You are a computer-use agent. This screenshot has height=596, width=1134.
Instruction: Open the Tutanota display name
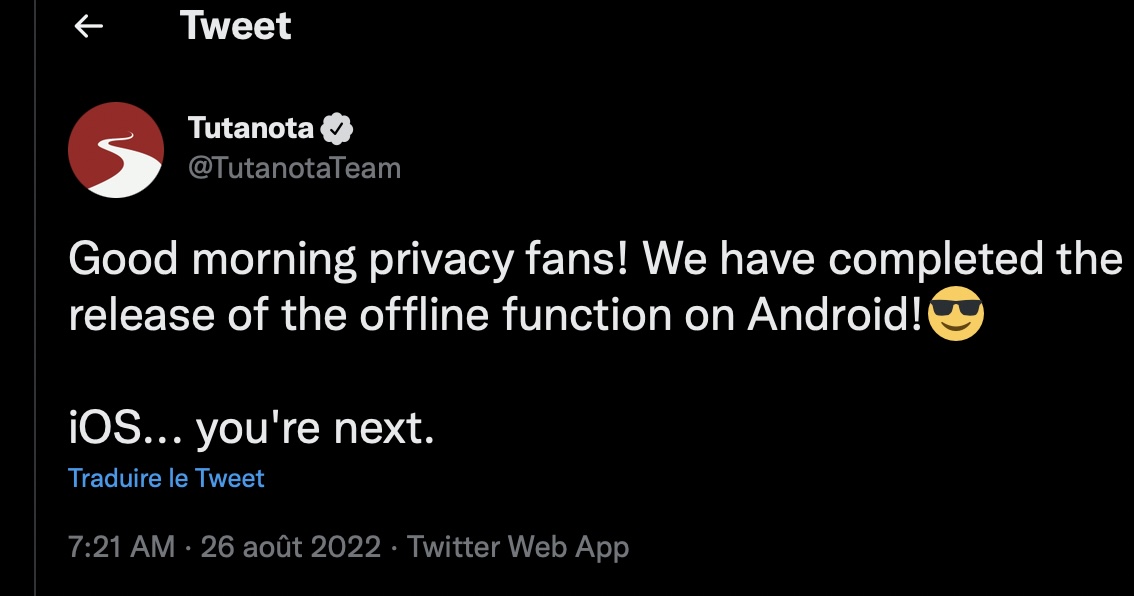point(250,128)
